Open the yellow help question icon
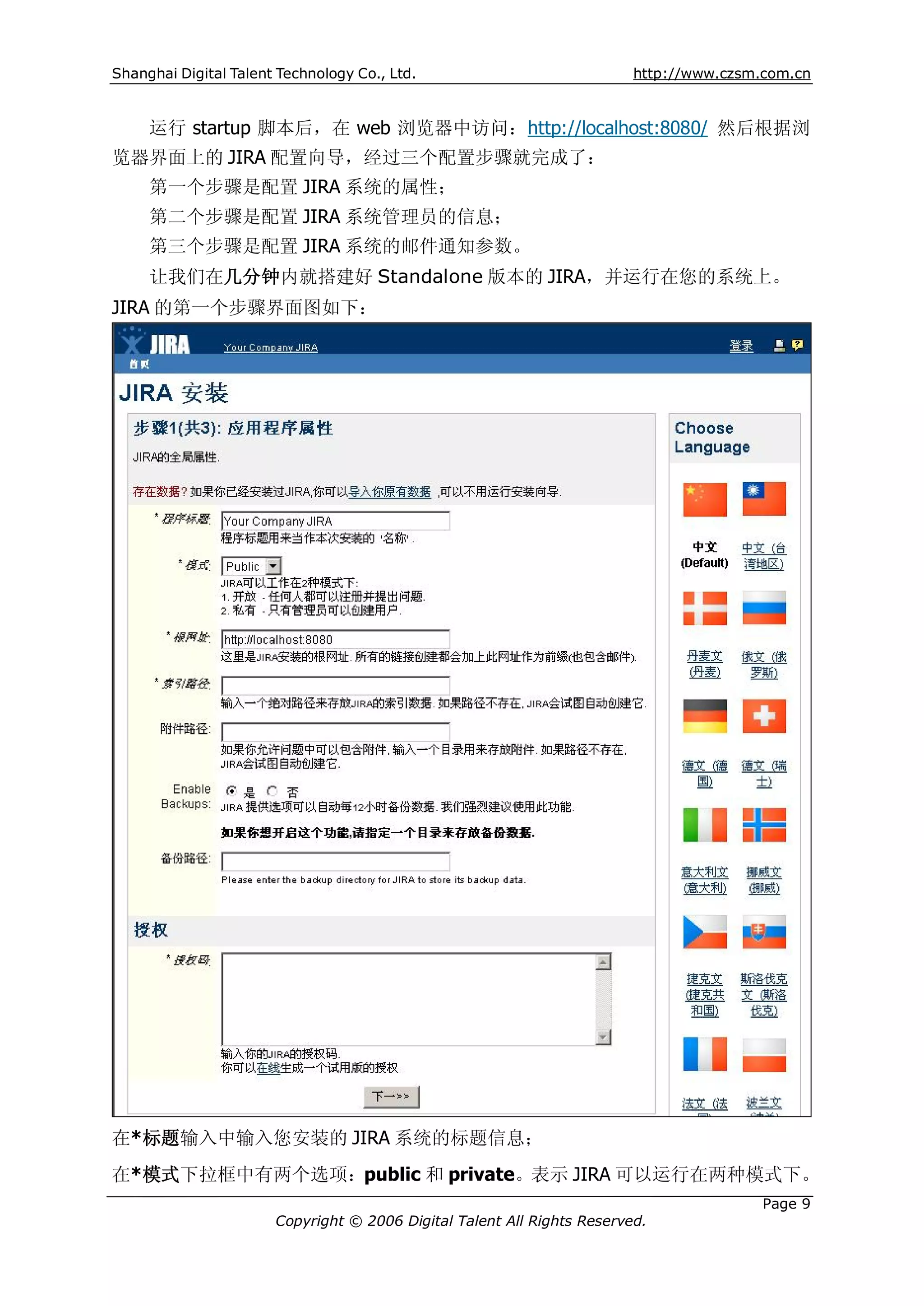This screenshot has height=1306, width=924. (797, 345)
